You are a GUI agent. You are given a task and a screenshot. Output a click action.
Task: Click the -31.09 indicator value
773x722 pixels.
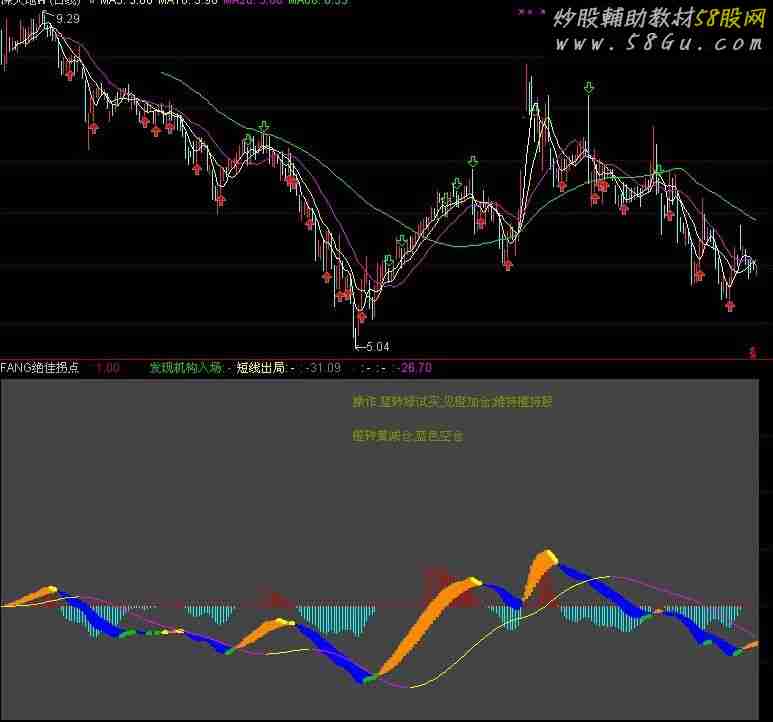[324, 368]
